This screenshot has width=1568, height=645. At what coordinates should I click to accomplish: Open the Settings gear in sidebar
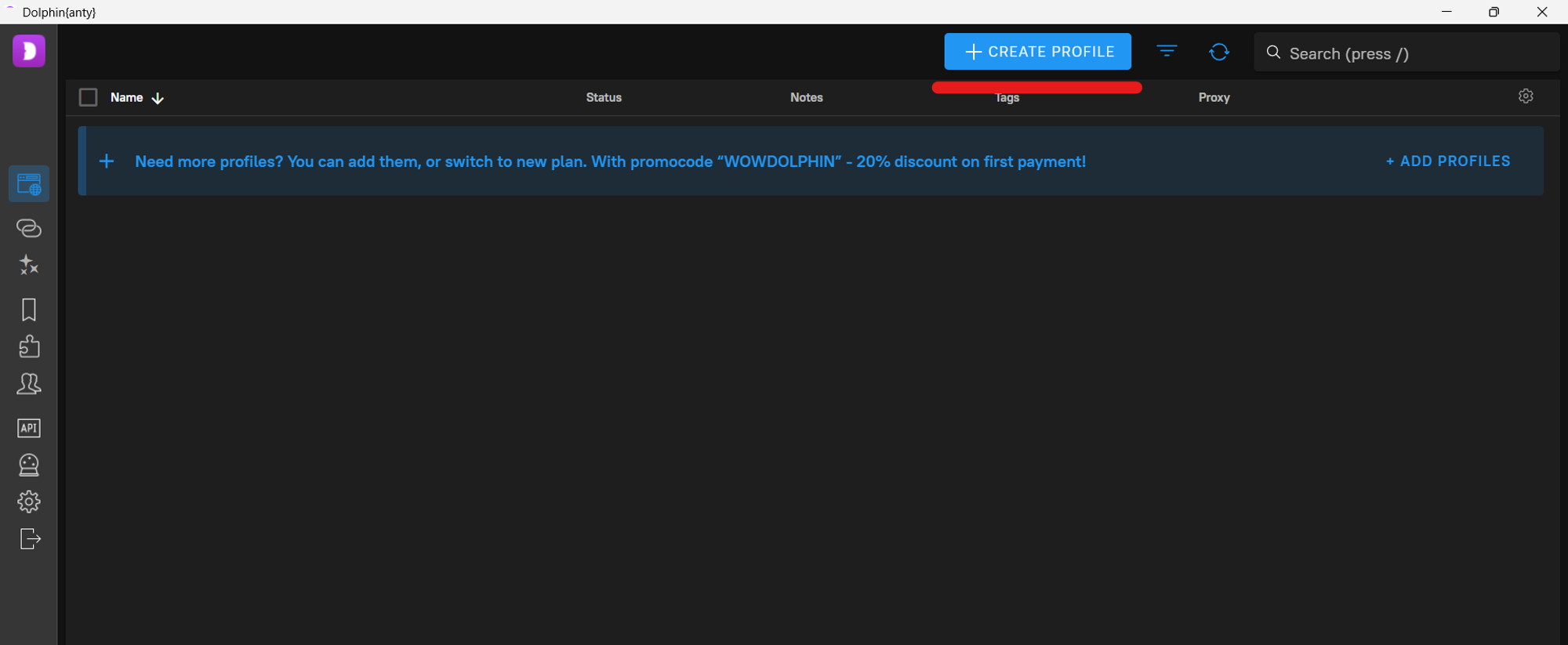click(x=29, y=502)
